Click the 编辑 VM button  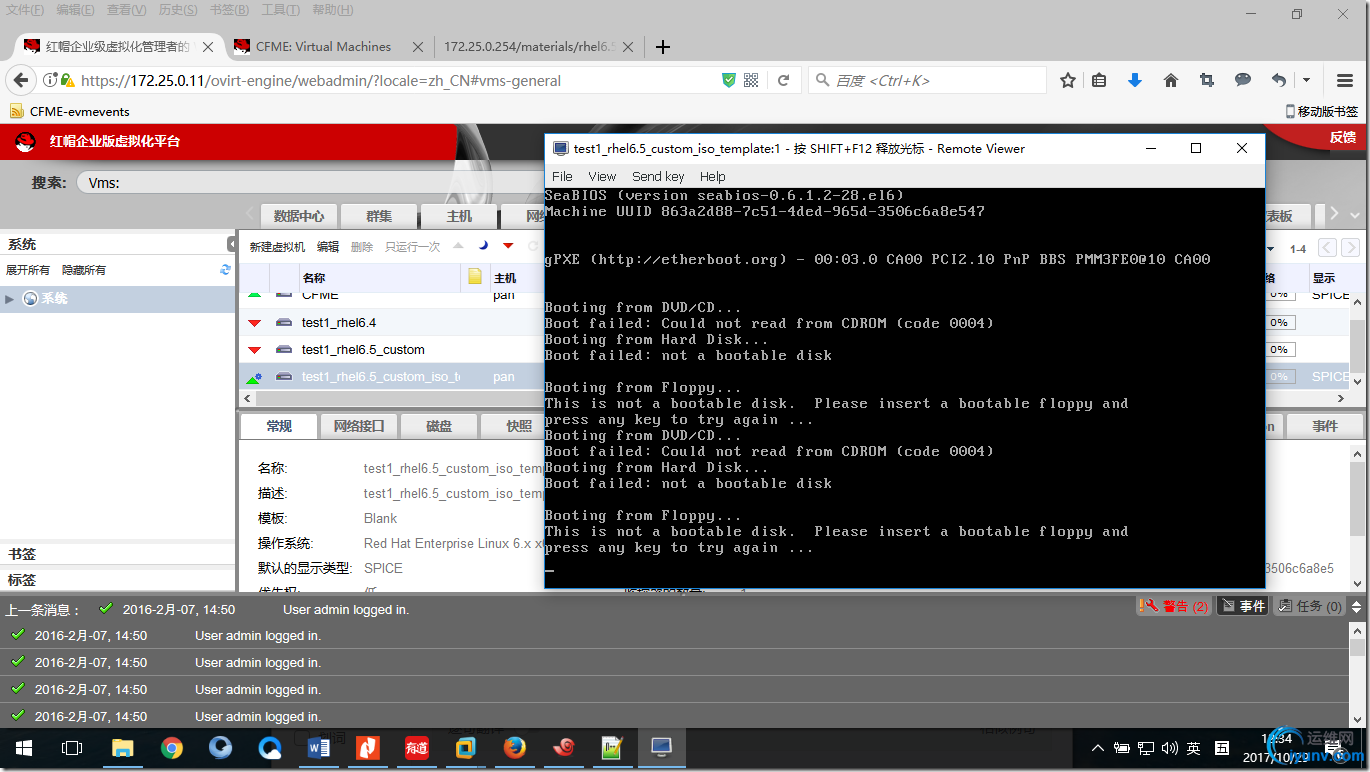coord(328,247)
